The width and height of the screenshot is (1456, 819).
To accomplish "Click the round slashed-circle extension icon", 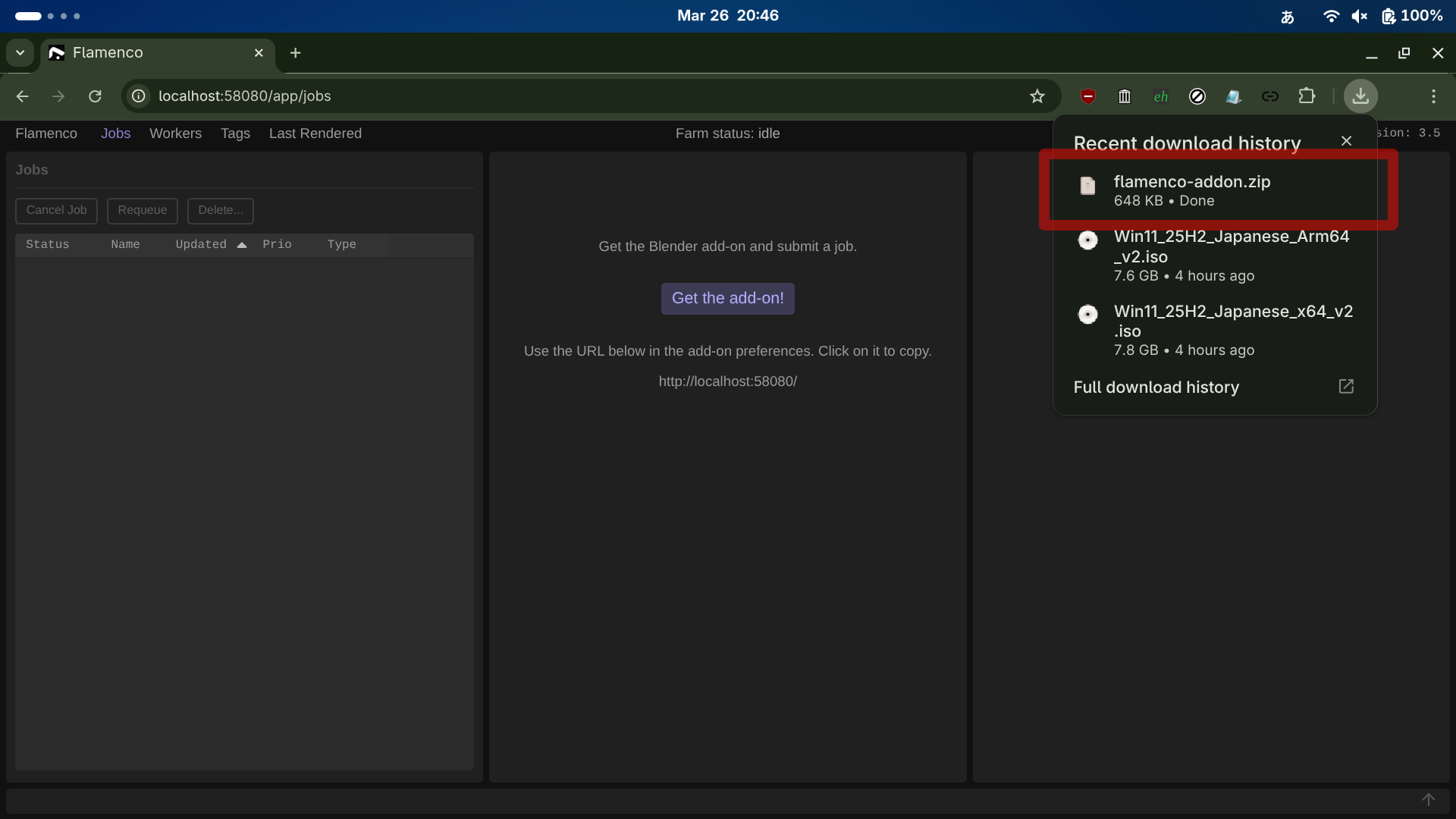I will coord(1197,96).
